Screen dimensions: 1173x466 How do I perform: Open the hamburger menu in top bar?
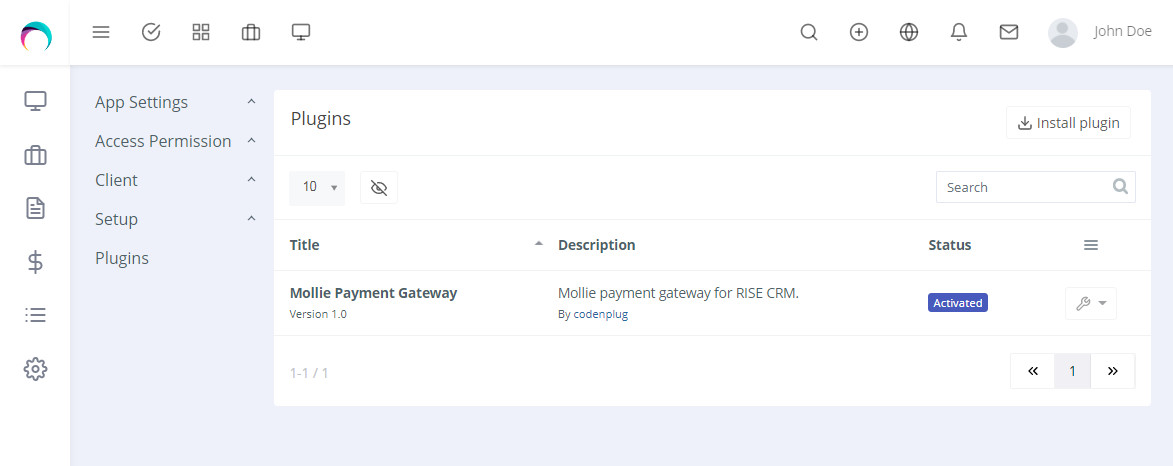pyautogui.click(x=101, y=32)
